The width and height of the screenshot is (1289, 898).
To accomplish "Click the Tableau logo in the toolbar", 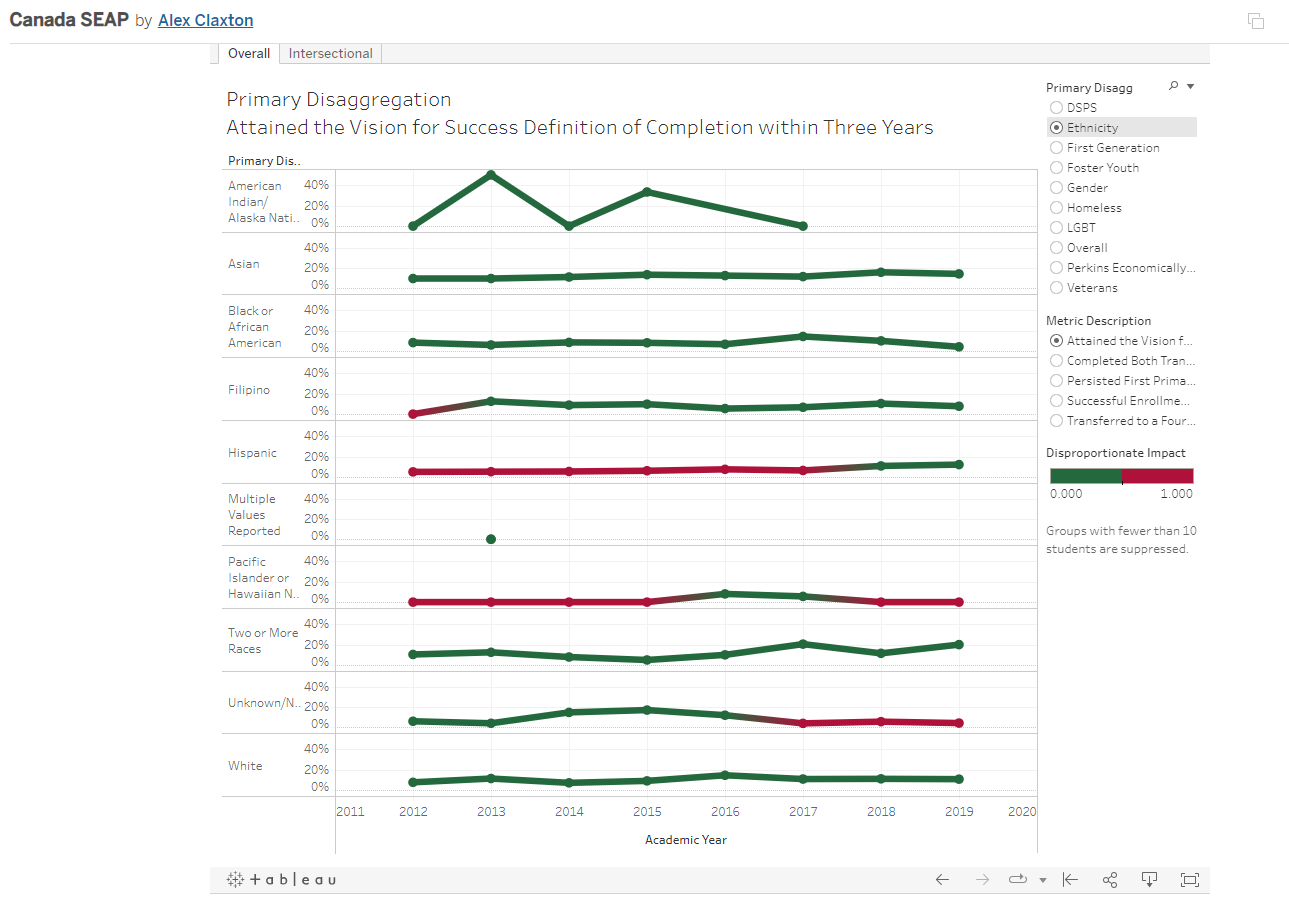I will (281, 880).
